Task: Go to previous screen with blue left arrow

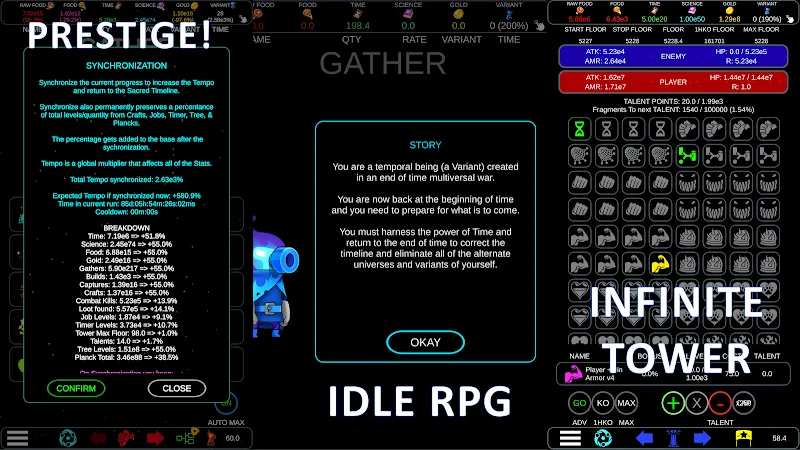Action: click(645, 438)
